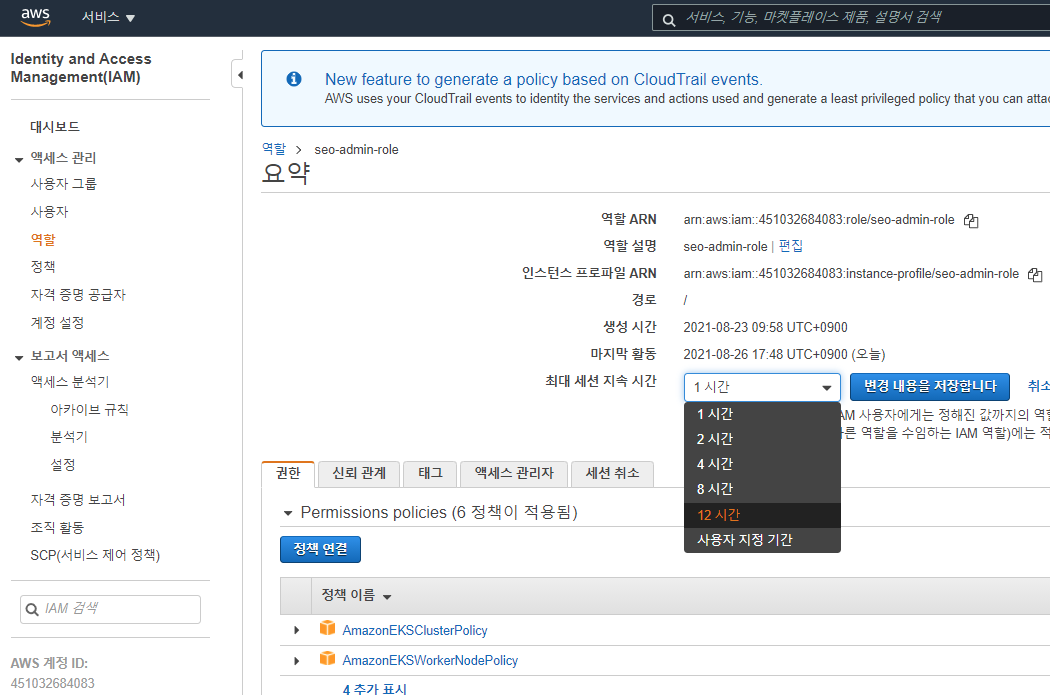Collapse the IAM sidebar with arrow handle

point(238,74)
